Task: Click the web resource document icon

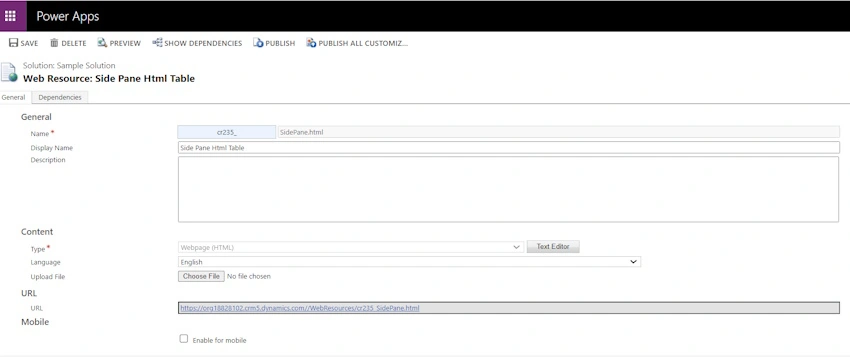Action: [x=9, y=73]
